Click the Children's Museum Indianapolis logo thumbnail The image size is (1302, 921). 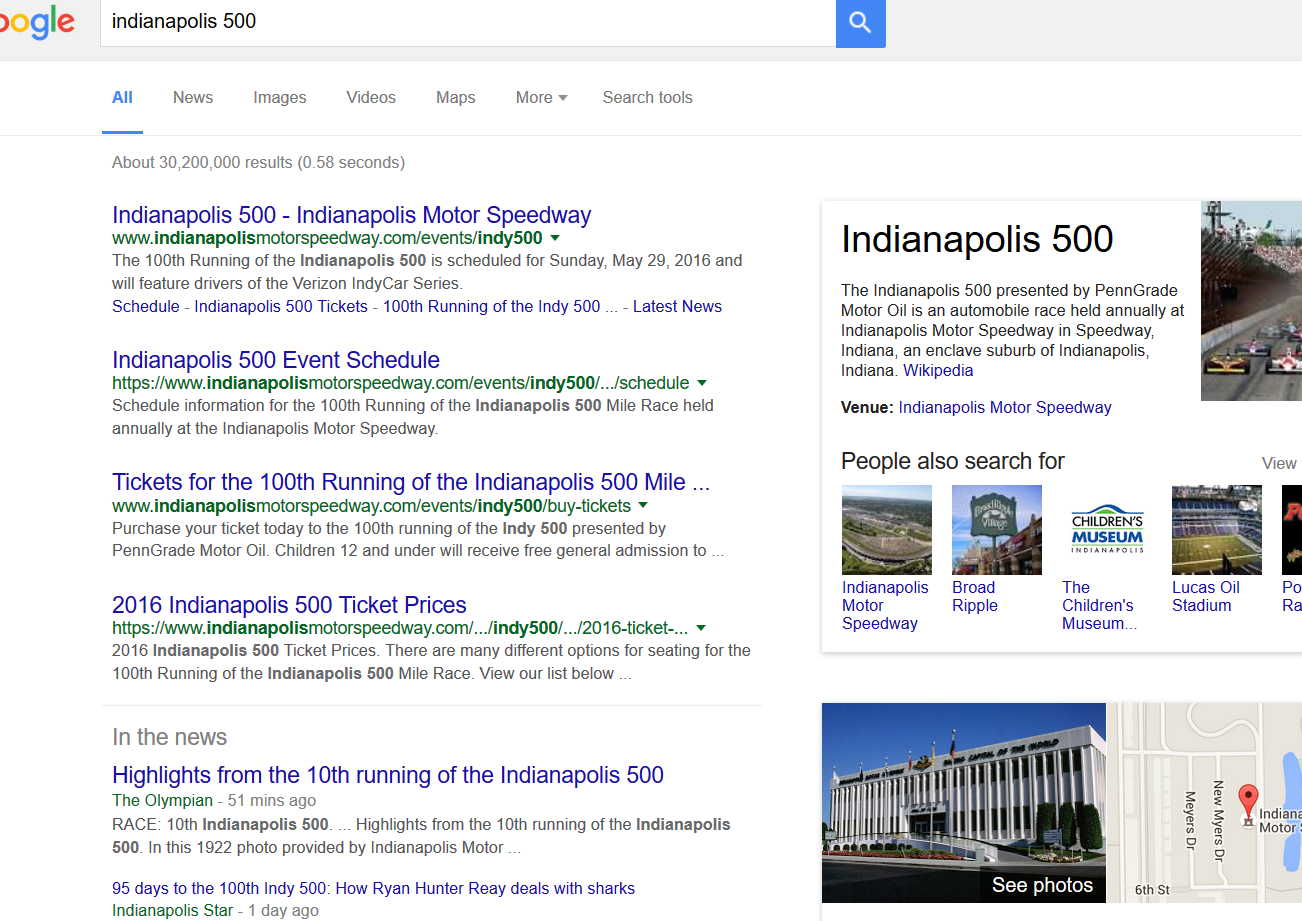(1107, 530)
